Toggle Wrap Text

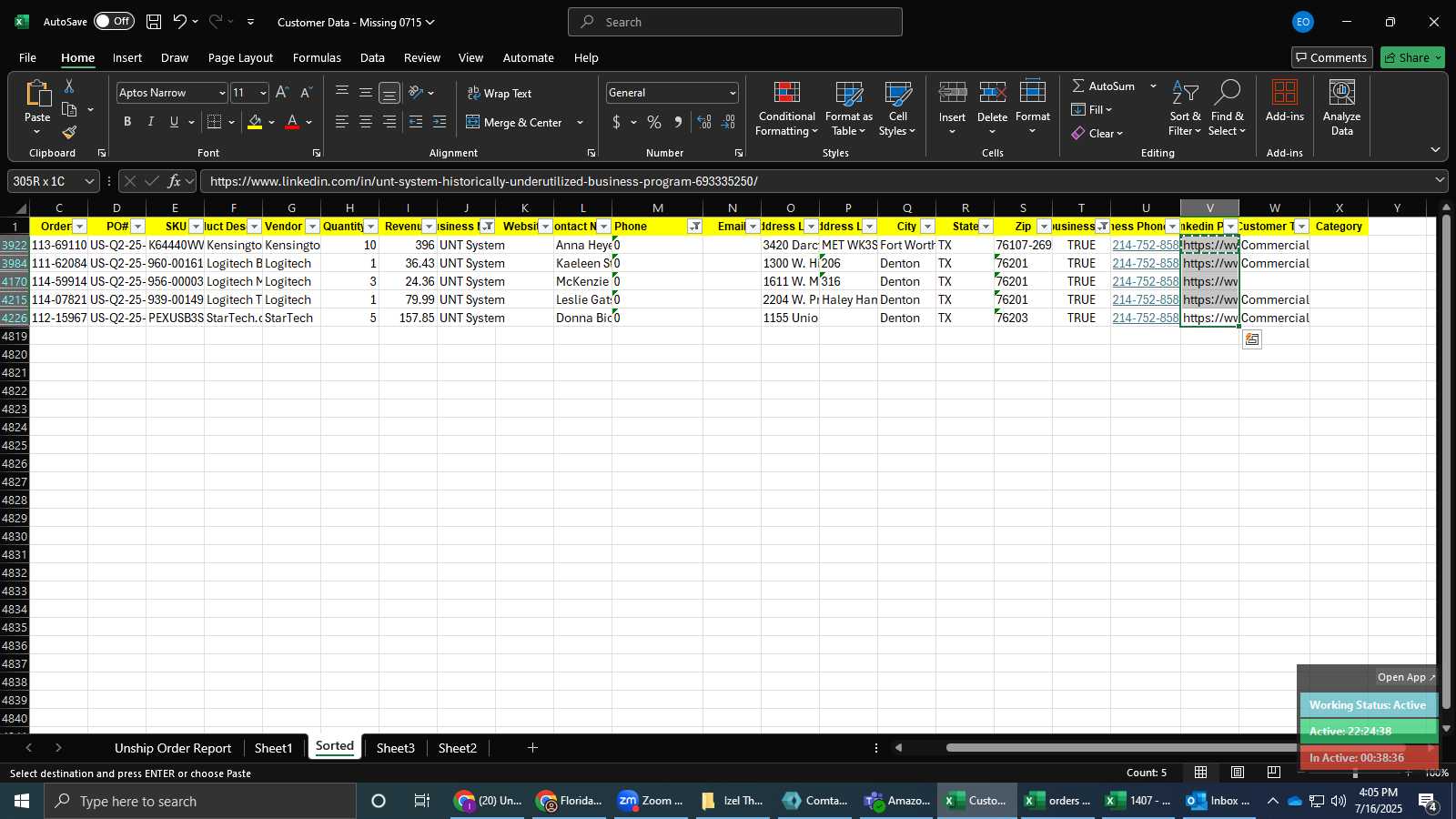click(x=499, y=93)
